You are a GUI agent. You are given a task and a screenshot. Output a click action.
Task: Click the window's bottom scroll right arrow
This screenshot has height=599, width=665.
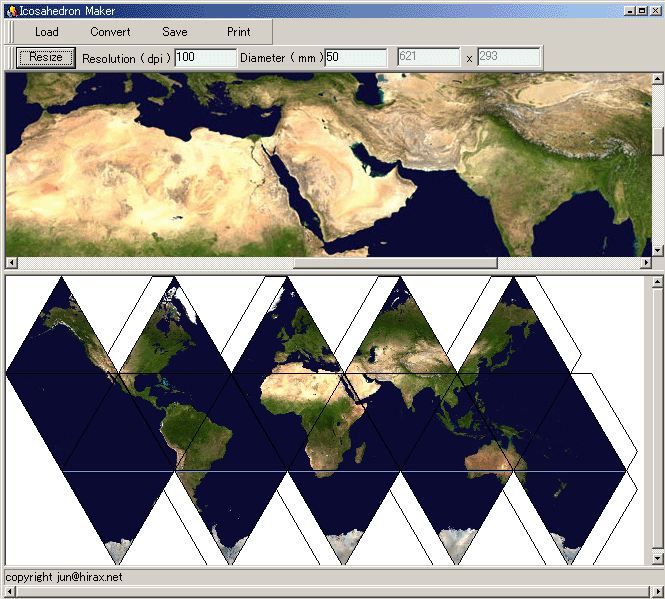658,591
